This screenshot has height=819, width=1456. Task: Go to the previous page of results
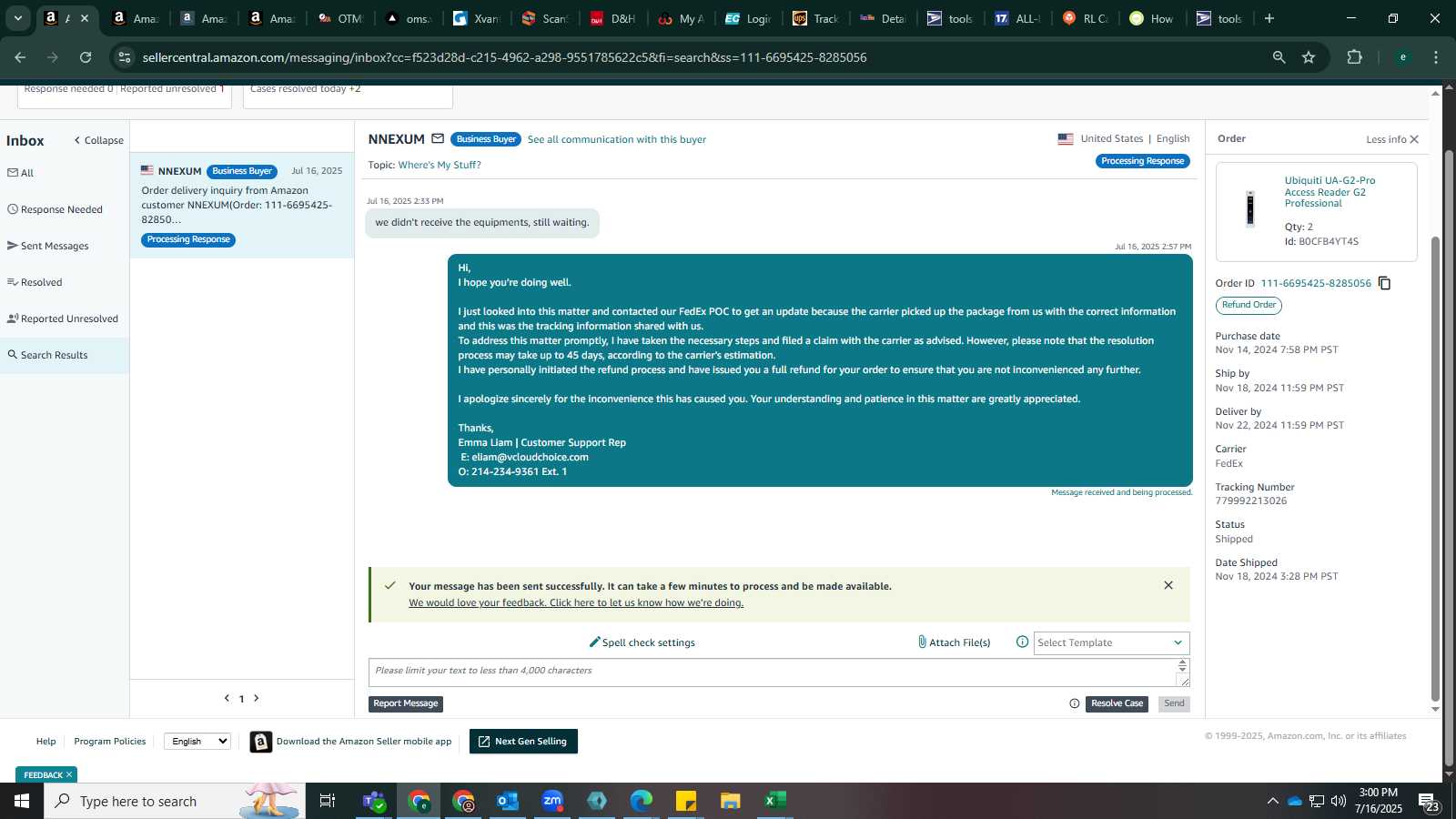227,698
